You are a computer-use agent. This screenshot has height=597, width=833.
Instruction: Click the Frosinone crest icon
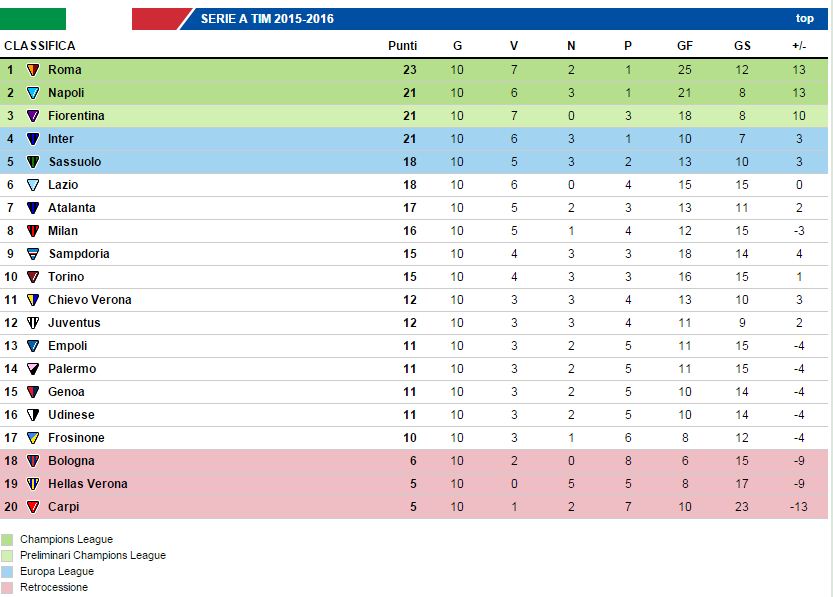33,438
